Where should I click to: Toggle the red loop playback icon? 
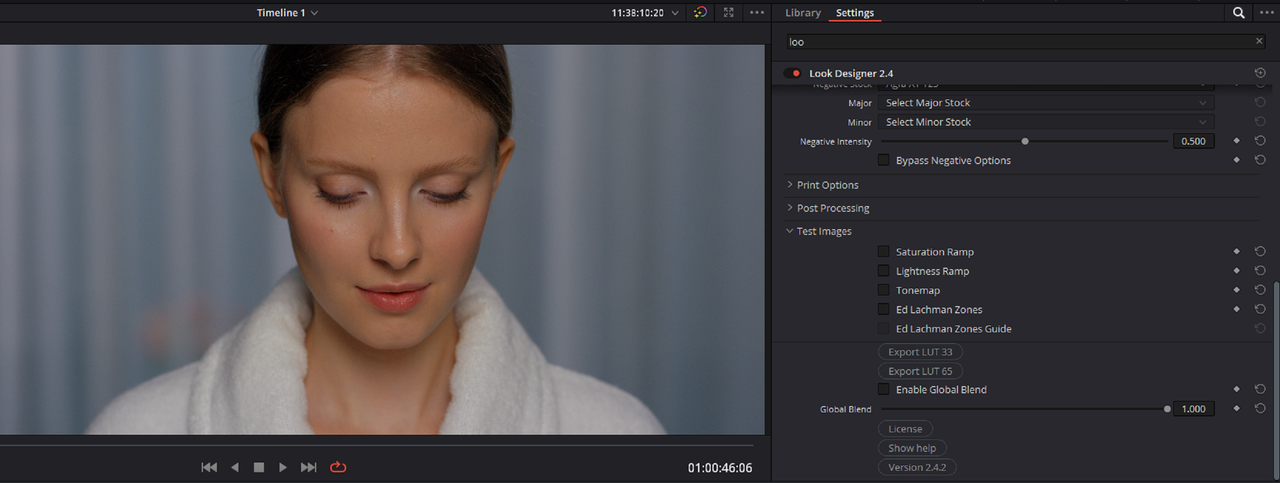[x=338, y=467]
